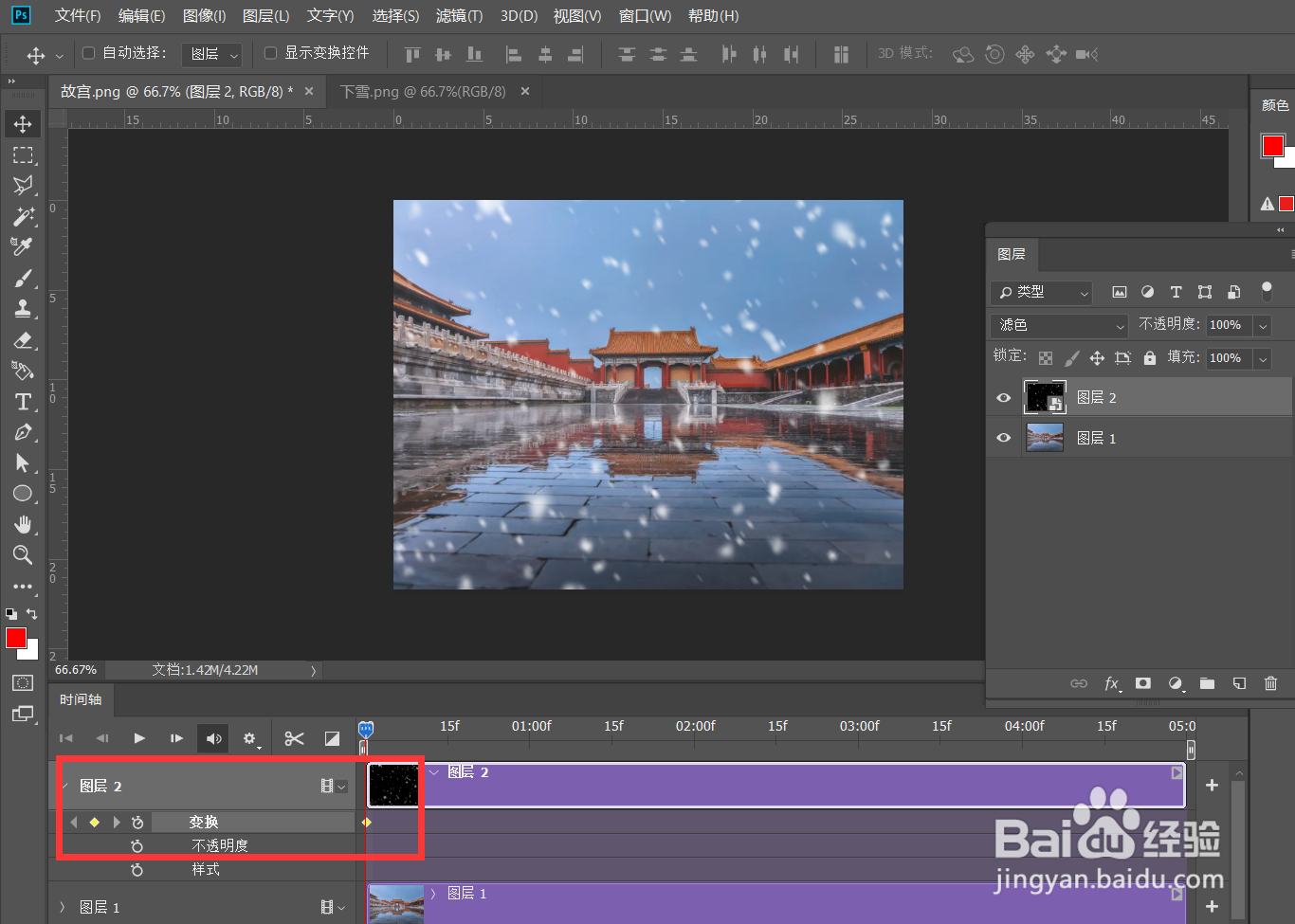Select the Zoom tool

(x=23, y=555)
